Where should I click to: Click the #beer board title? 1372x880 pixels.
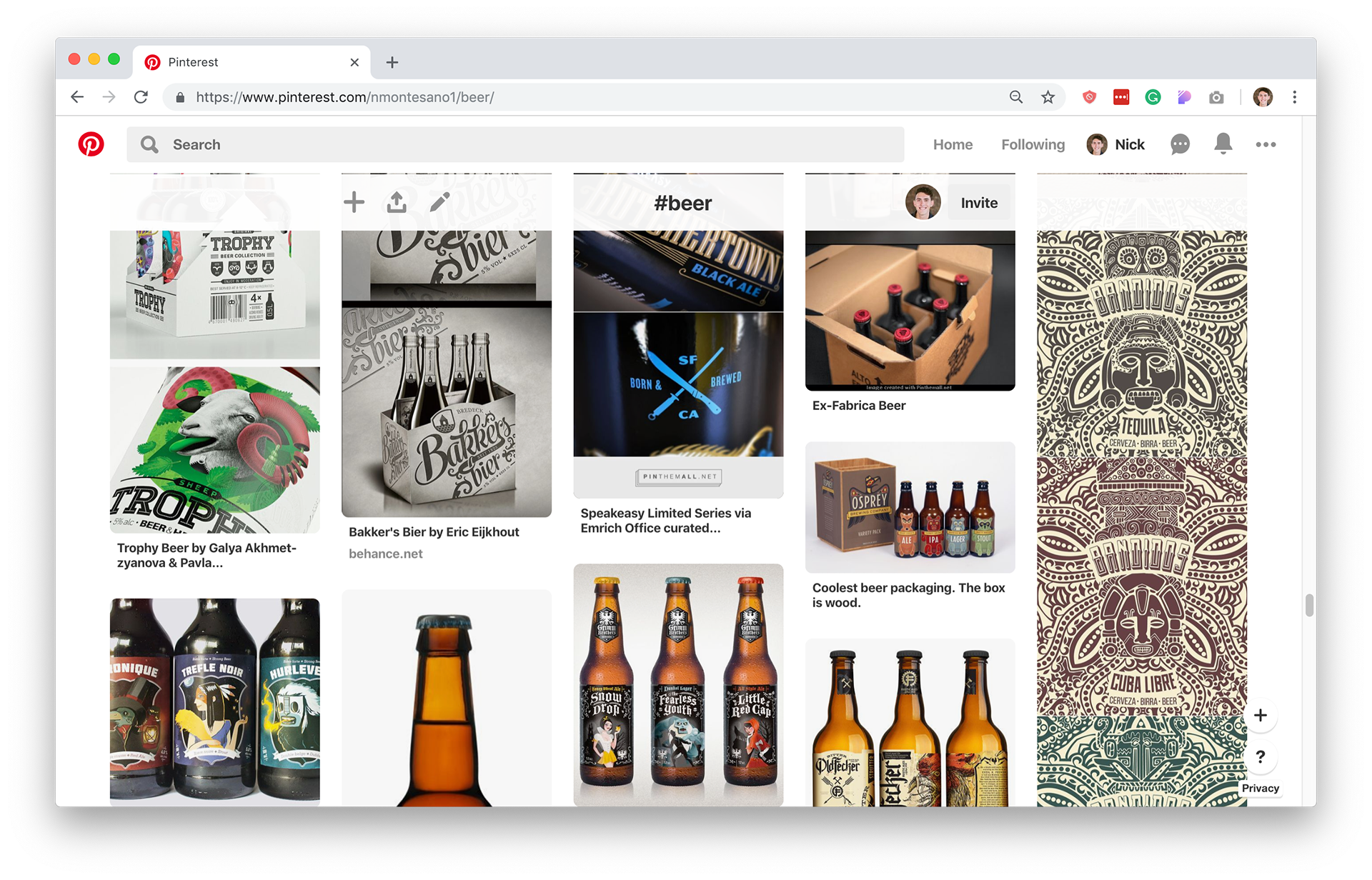683,203
